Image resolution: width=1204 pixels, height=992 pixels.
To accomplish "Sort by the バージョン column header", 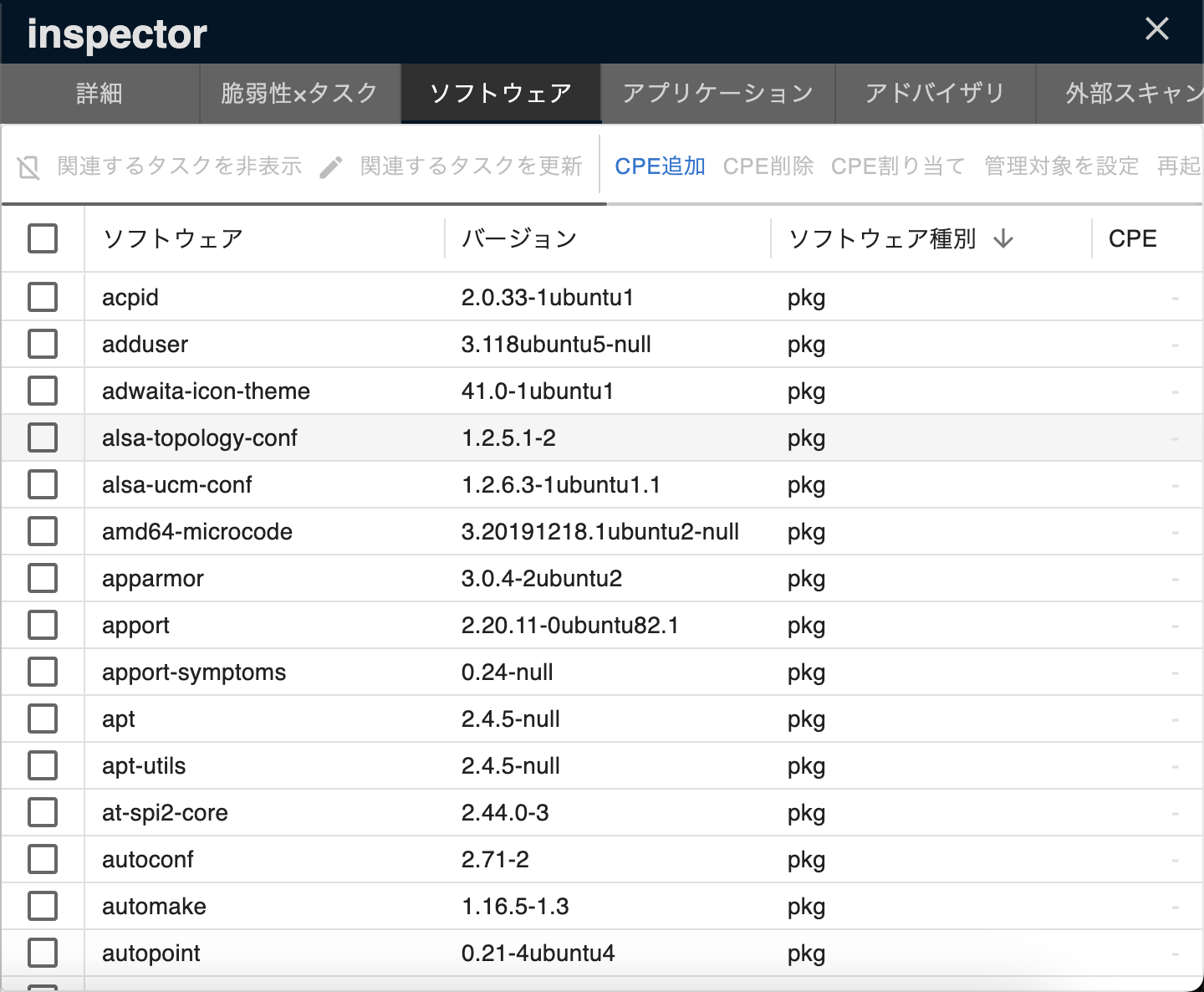I will pyautogui.click(x=520, y=239).
